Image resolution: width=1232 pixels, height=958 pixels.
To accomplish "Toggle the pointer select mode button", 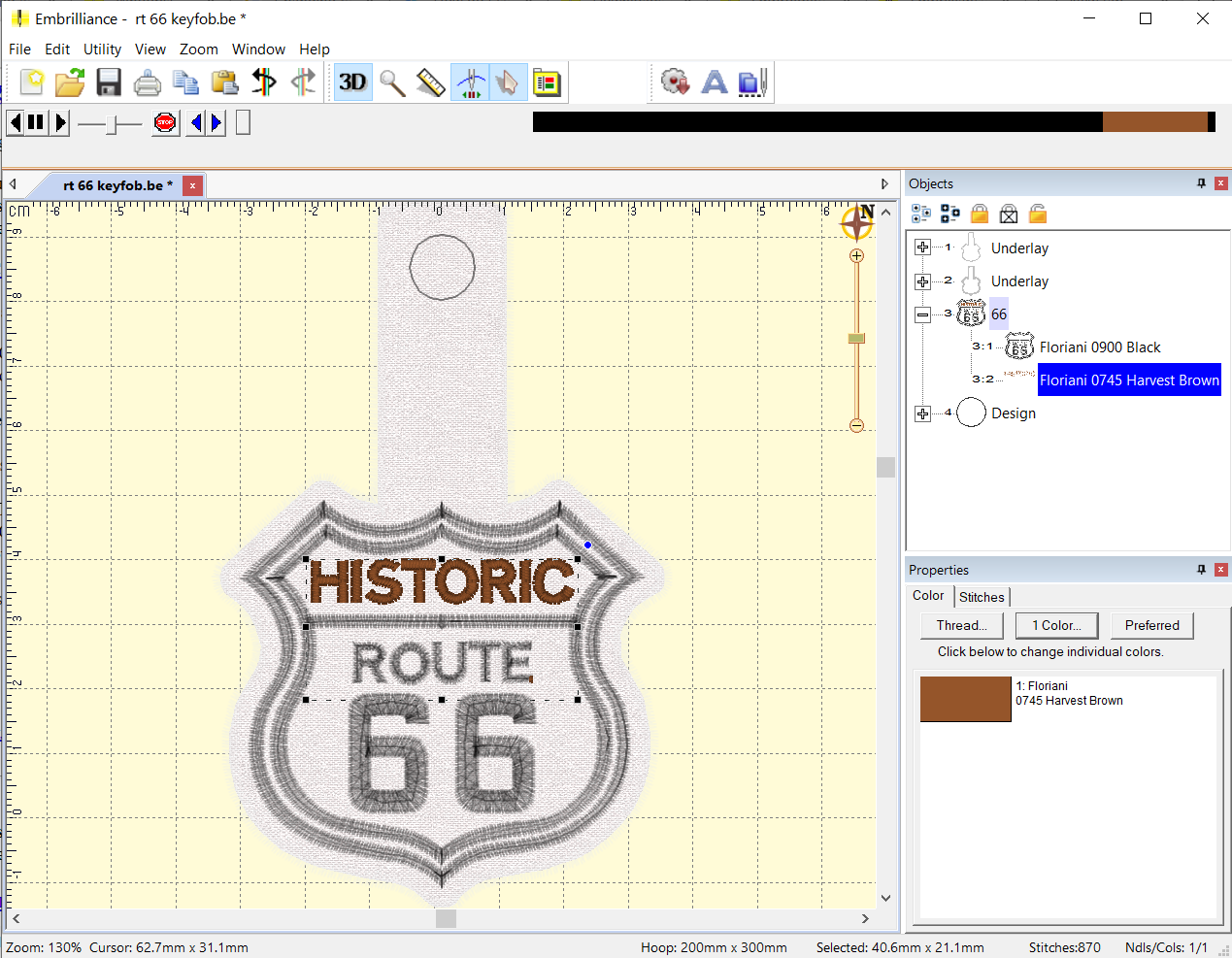I will [x=507, y=83].
